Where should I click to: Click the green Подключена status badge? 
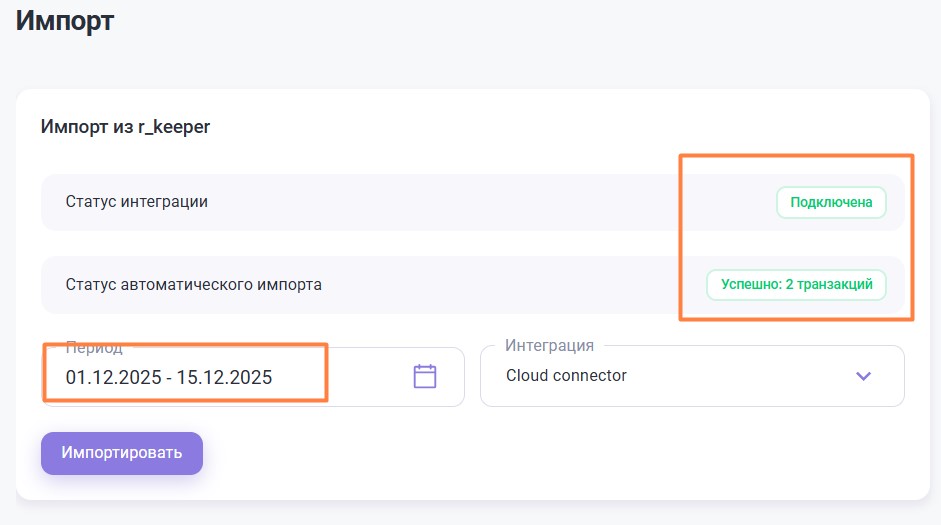pos(831,202)
